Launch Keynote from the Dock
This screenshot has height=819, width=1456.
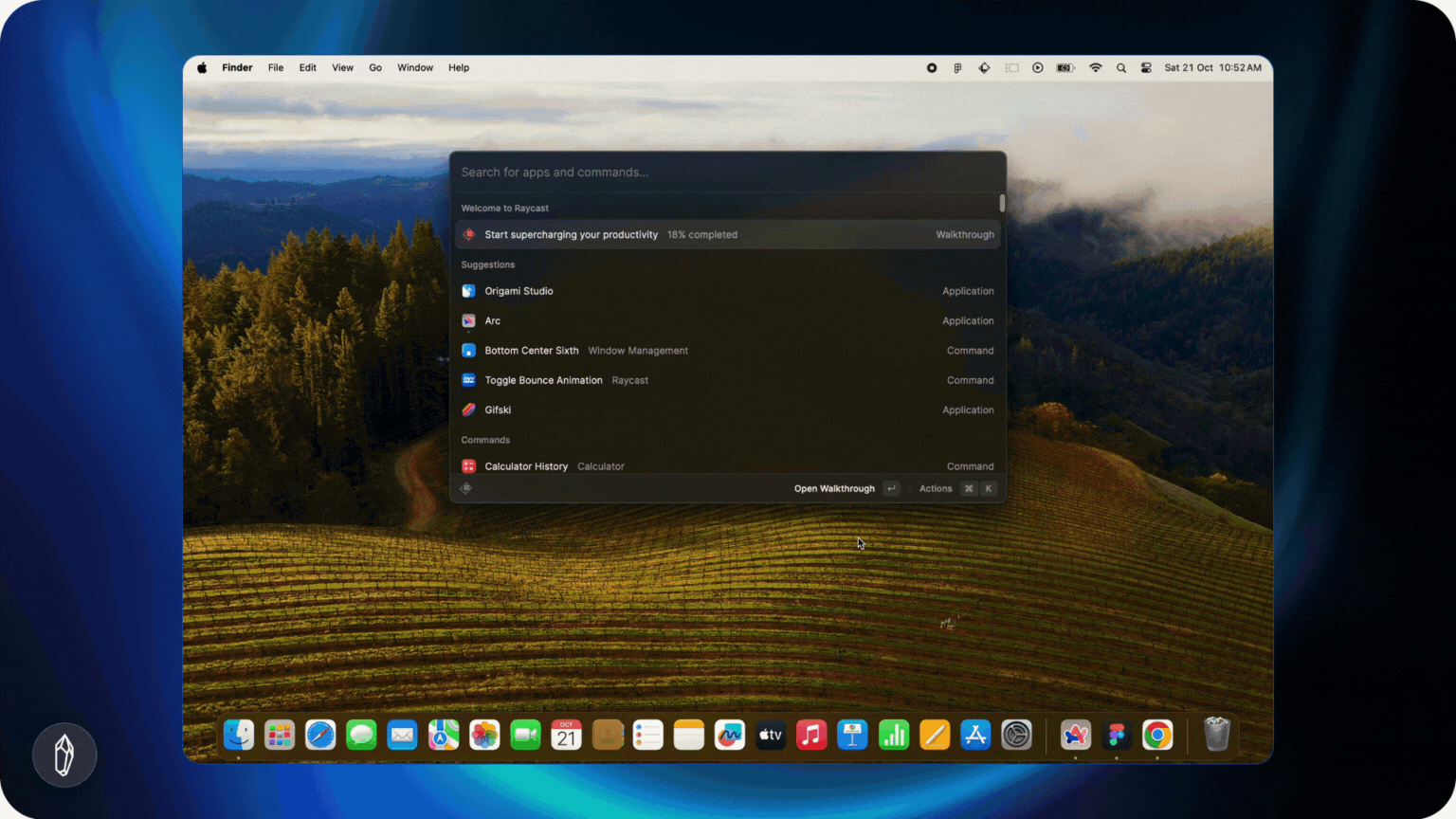852,735
